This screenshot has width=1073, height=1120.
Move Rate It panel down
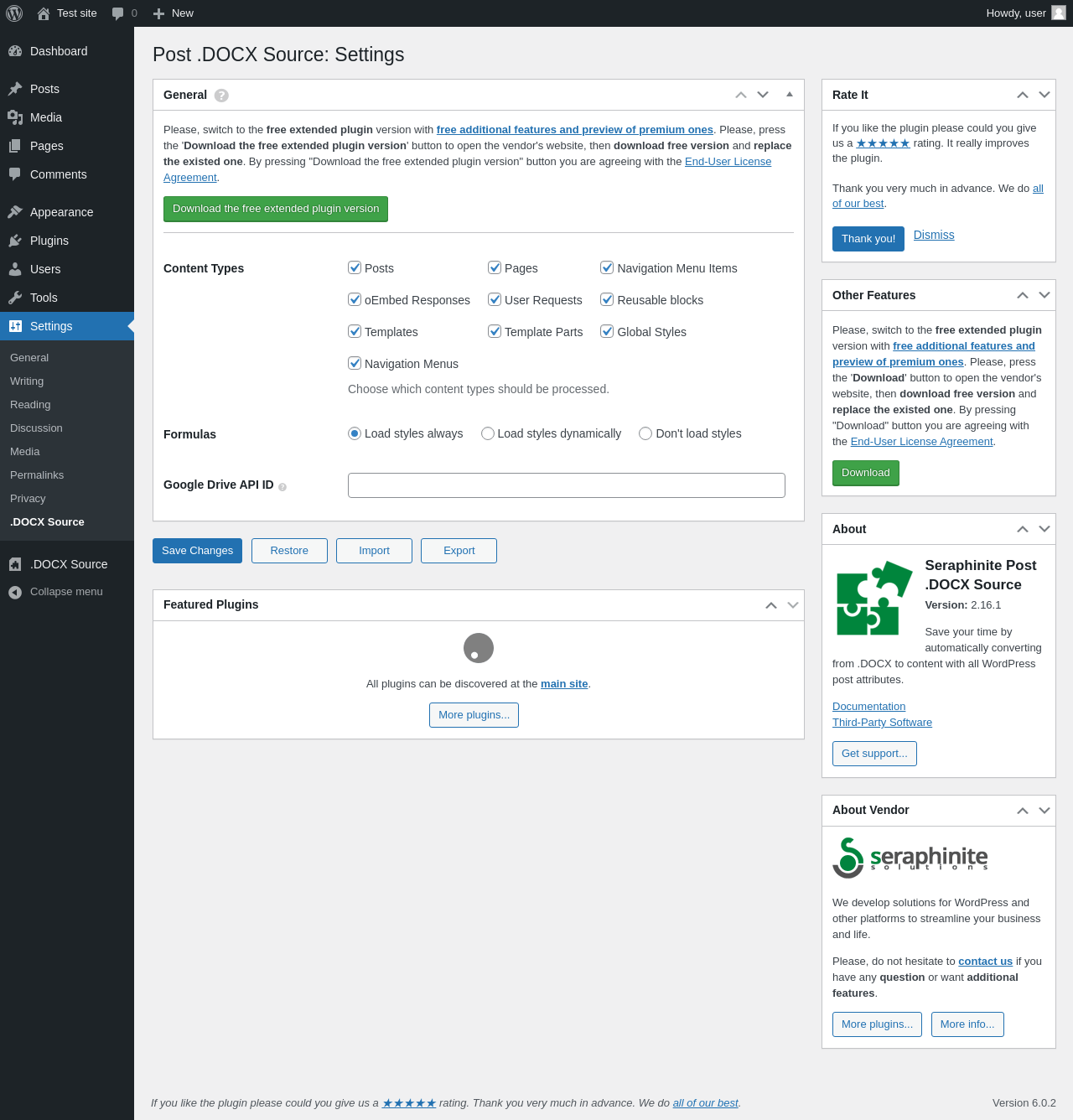pos(1044,95)
